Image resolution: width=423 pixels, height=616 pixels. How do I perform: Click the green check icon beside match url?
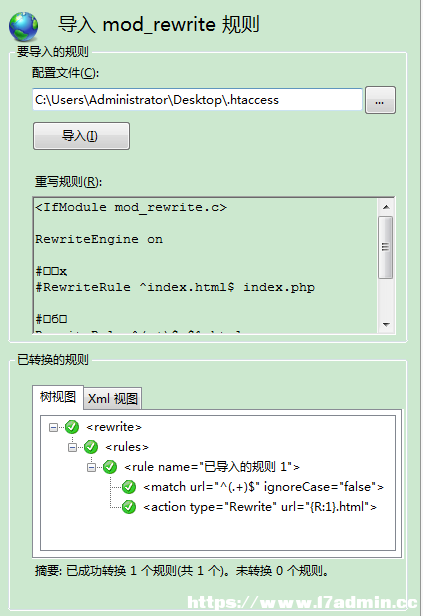coord(129,487)
